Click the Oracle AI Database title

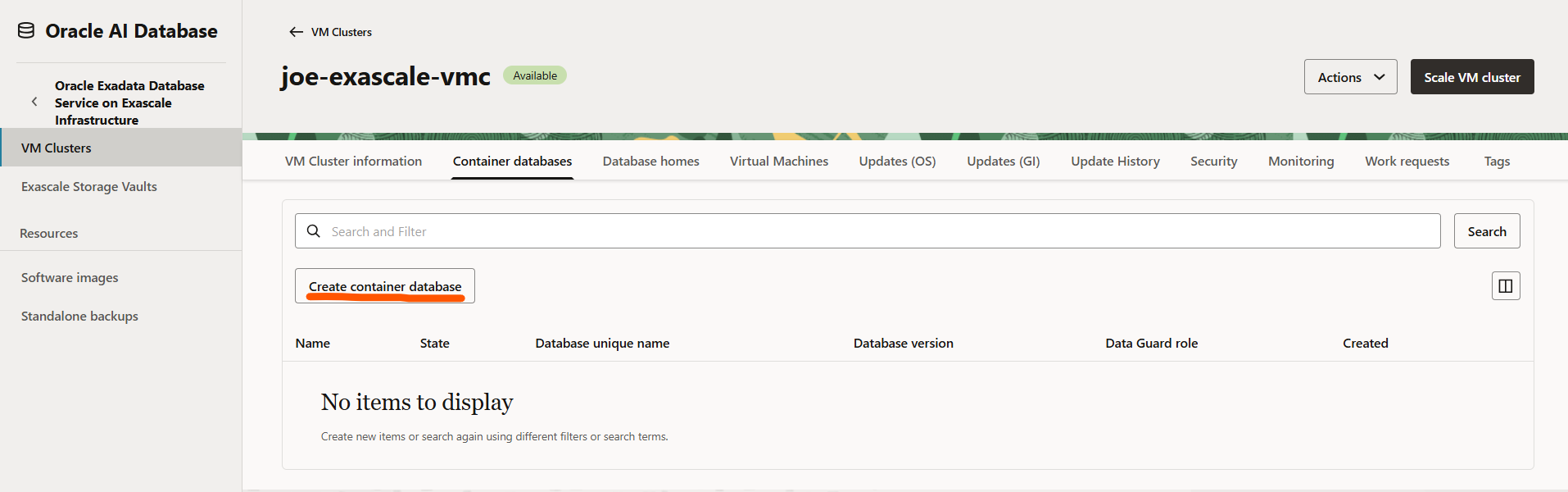[131, 31]
